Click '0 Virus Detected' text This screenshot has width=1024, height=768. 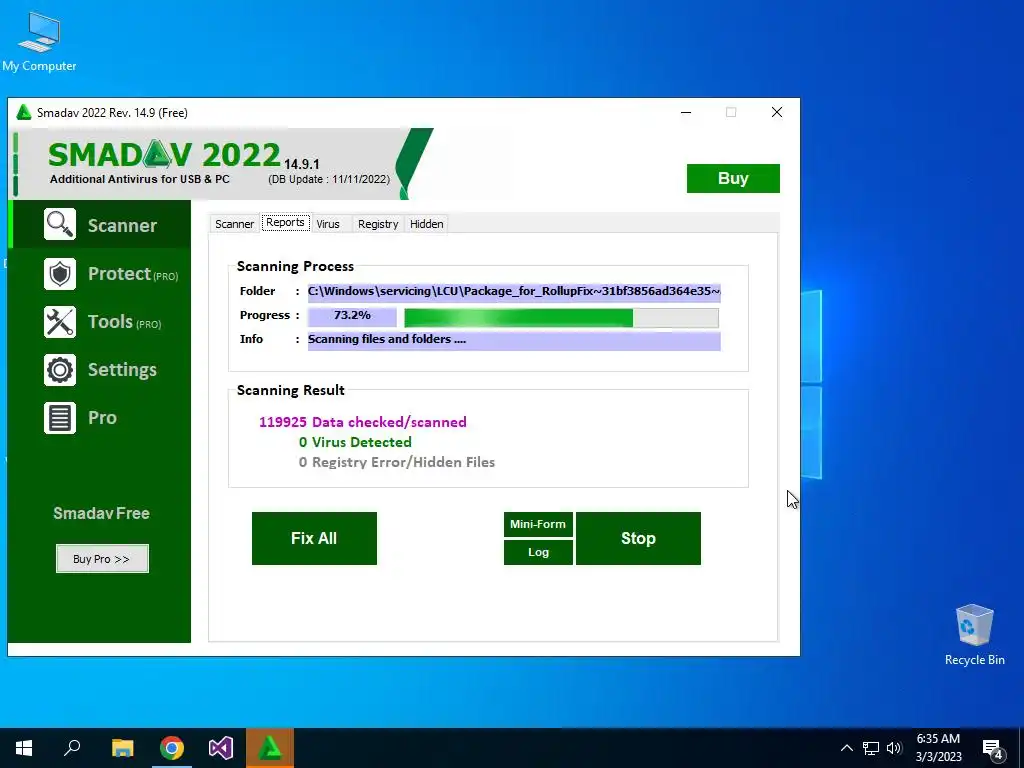(x=355, y=442)
